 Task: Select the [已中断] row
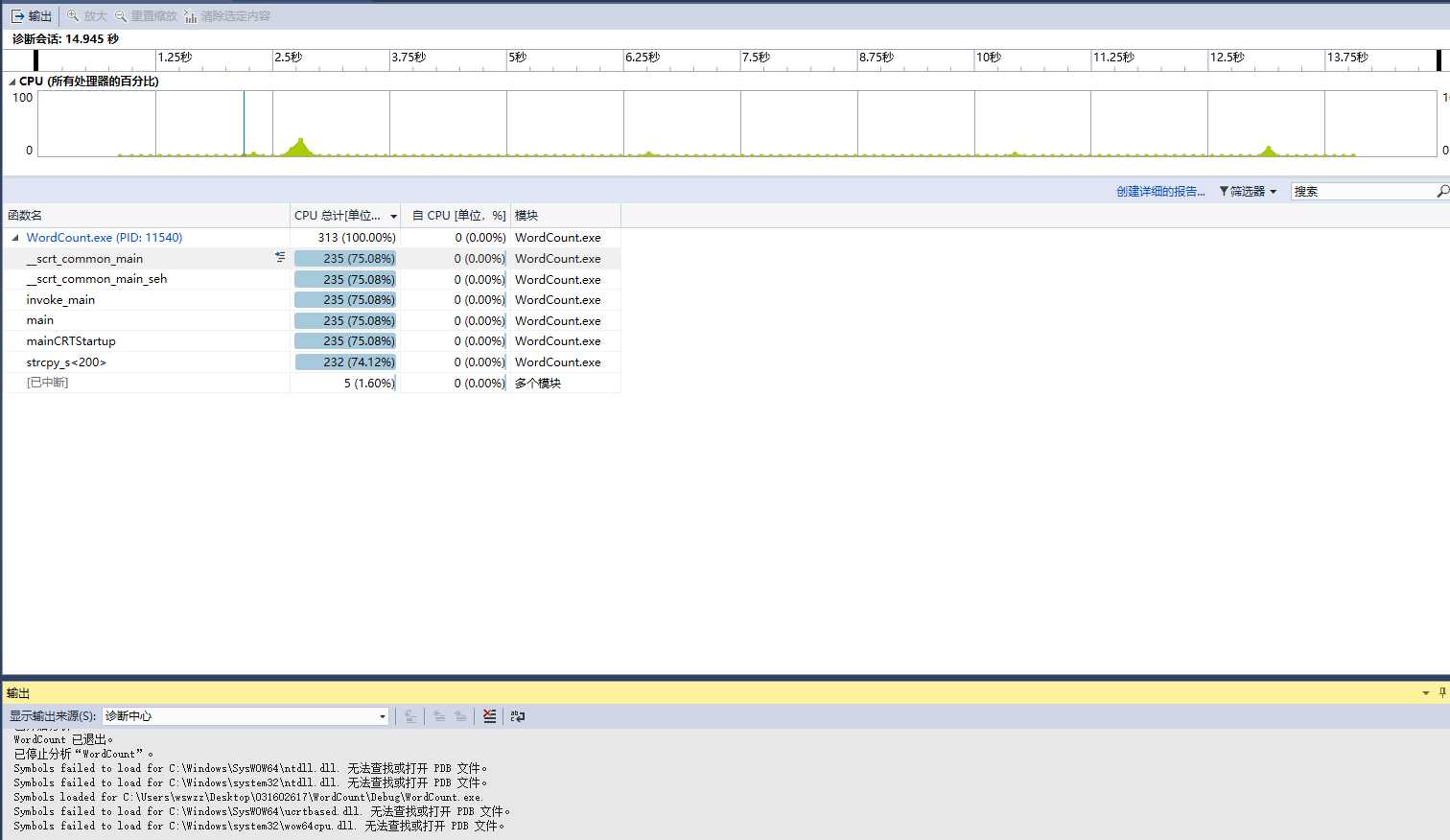[312, 383]
